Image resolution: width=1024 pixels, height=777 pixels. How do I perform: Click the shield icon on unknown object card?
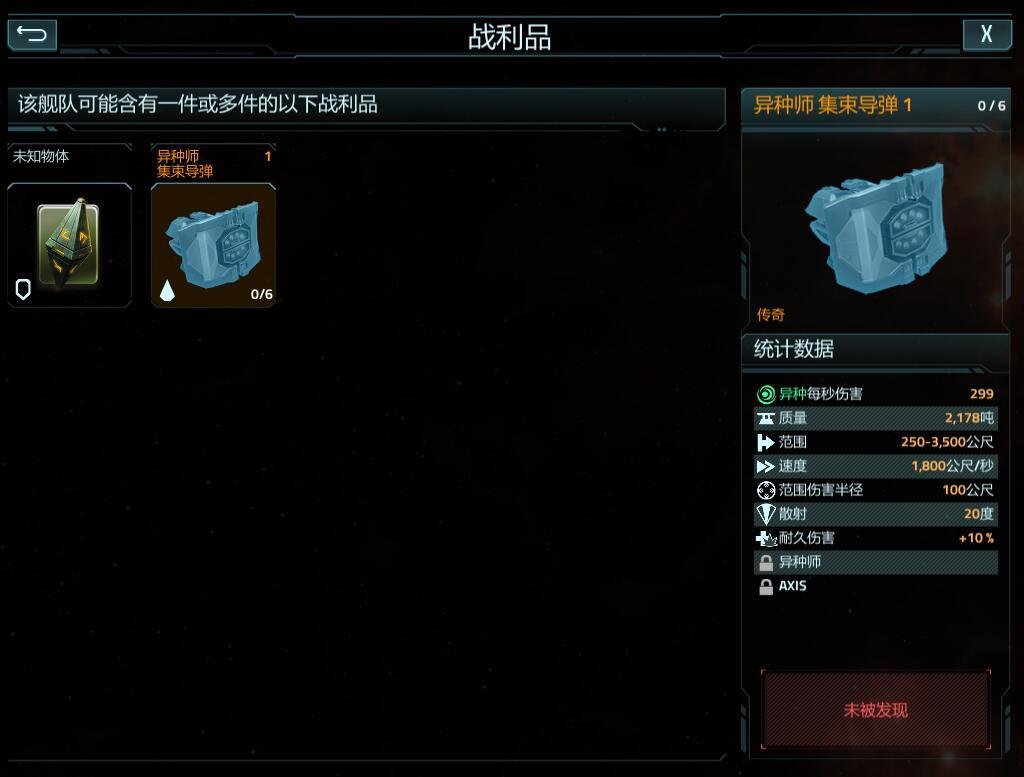click(23, 289)
